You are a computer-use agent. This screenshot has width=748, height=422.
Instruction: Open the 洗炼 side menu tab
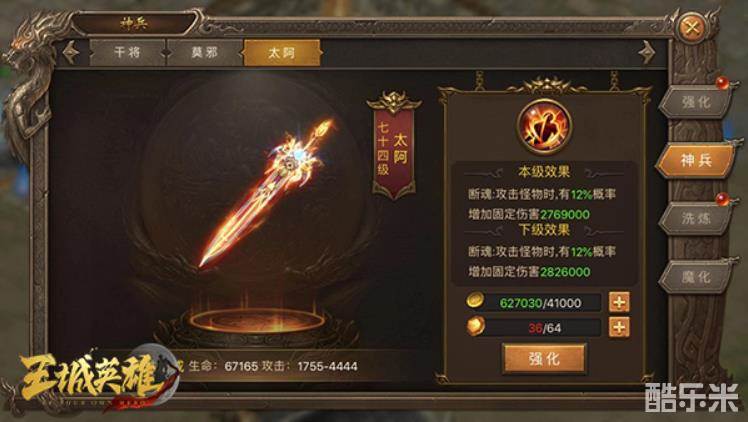[x=696, y=219]
